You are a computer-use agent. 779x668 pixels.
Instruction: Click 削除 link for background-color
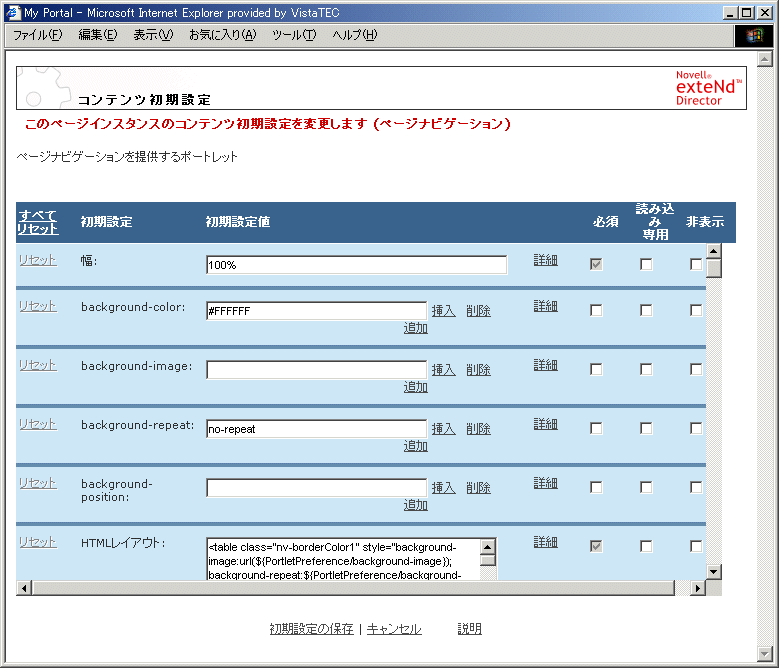point(478,311)
